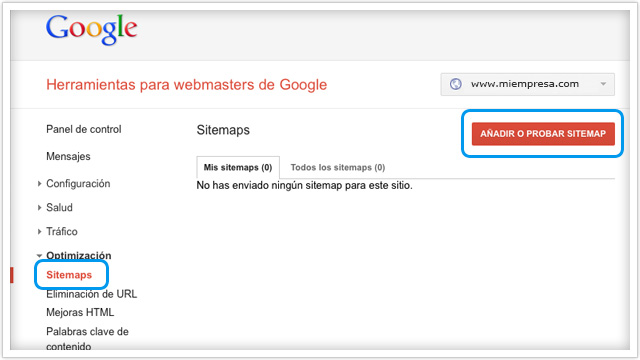The width and height of the screenshot is (640, 360).
Task: Click the Google logo
Action: (91, 29)
